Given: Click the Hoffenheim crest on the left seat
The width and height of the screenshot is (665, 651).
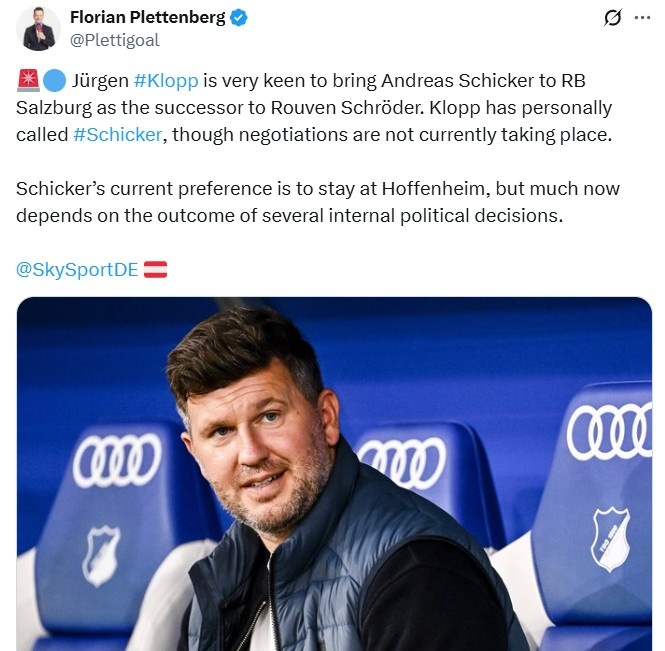Looking at the screenshot, I should coord(101,556).
